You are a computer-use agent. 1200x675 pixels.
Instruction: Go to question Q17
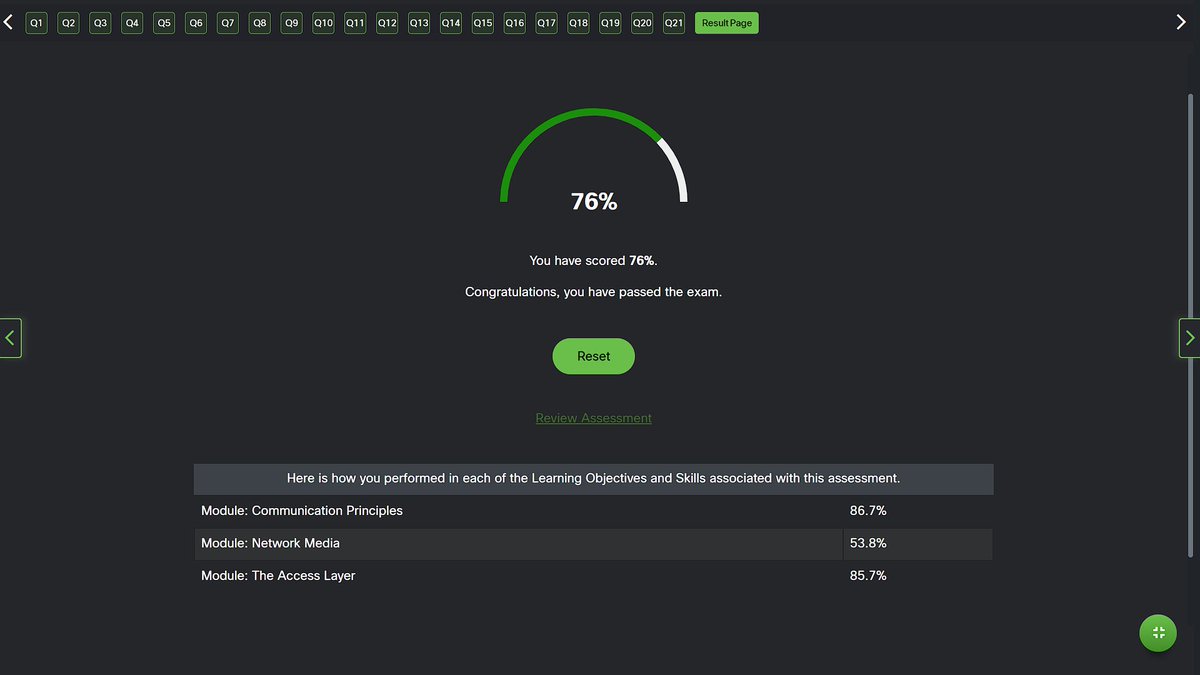(x=546, y=22)
